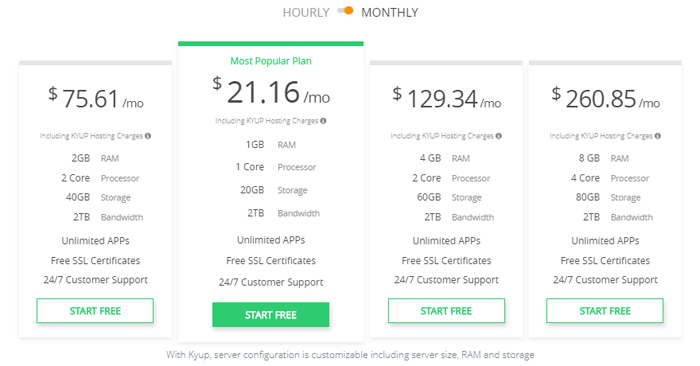
Task: Start free on the $129.34 plan
Action: point(446,311)
